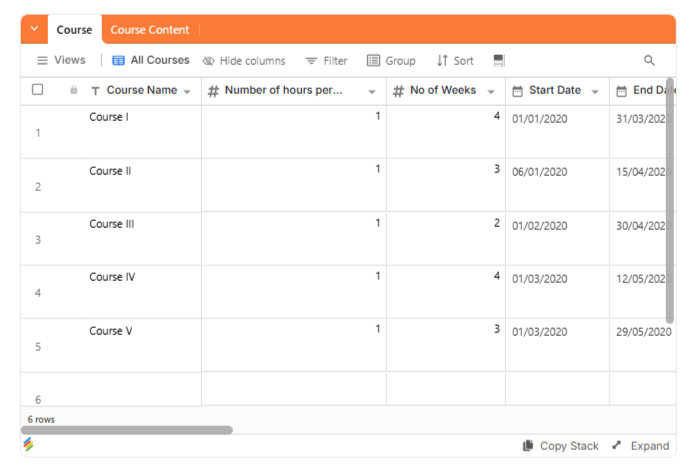Click the Copy Stack label
Image resolution: width=691 pixels, height=474 pixels.
(x=569, y=446)
